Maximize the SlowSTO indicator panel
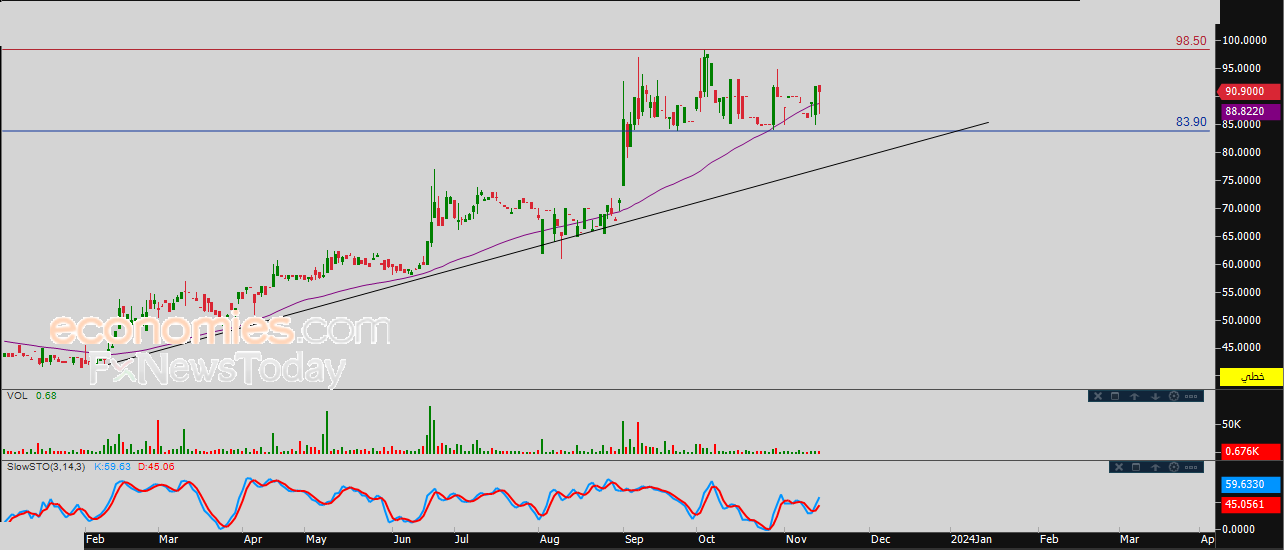Screen dimensions: 1284x550 tap(1136, 467)
